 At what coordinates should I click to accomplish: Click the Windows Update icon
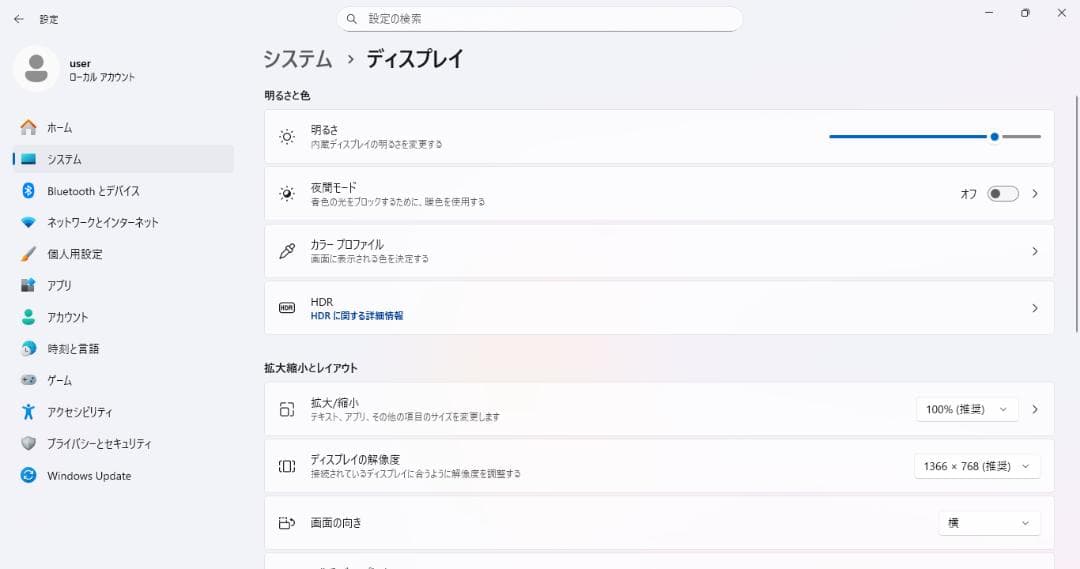pyautogui.click(x=28, y=476)
